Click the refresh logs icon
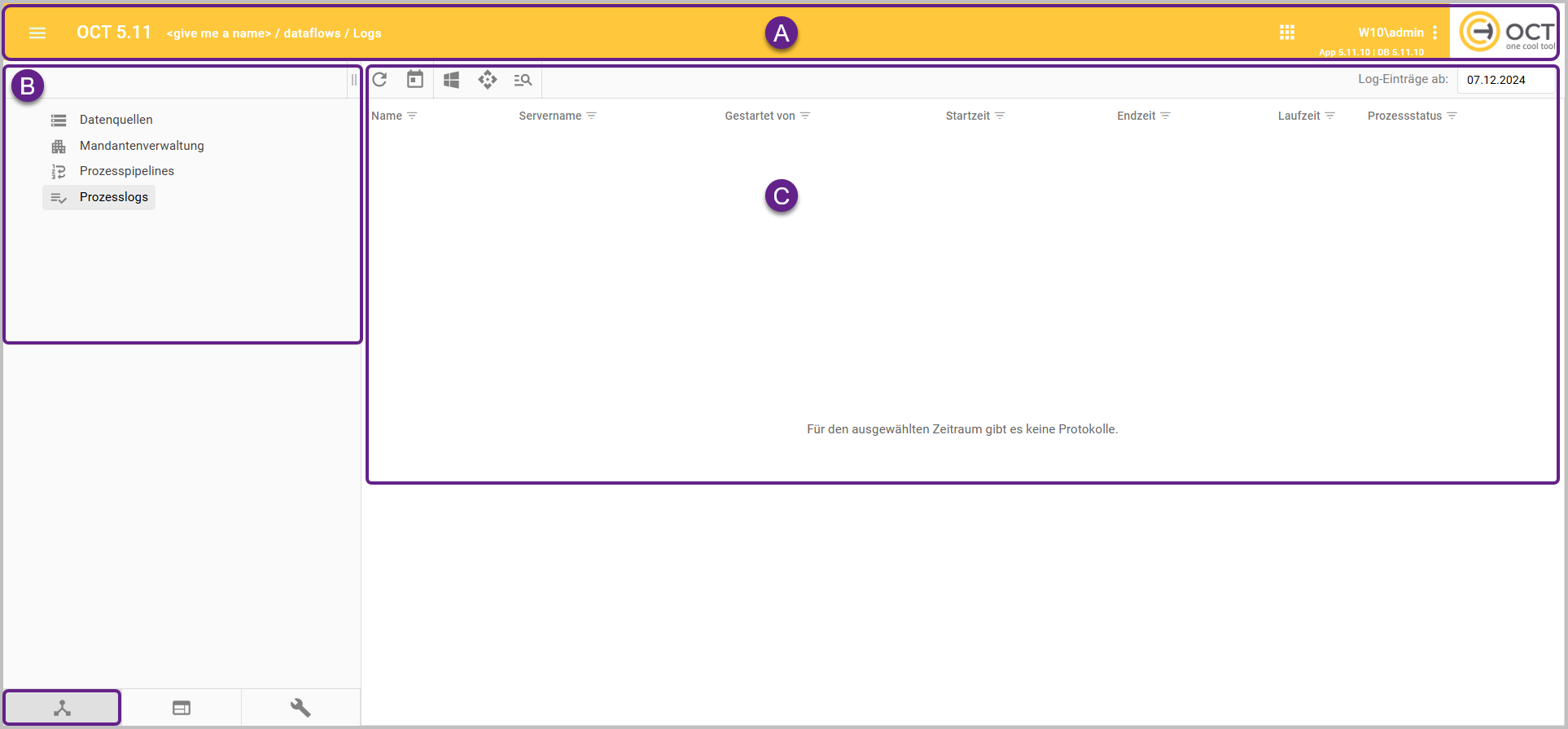This screenshot has height=729, width=1568. click(379, 80)
